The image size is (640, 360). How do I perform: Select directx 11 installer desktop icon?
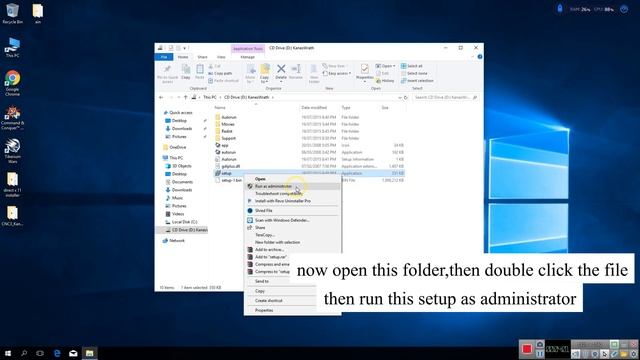tap(12, 184)
